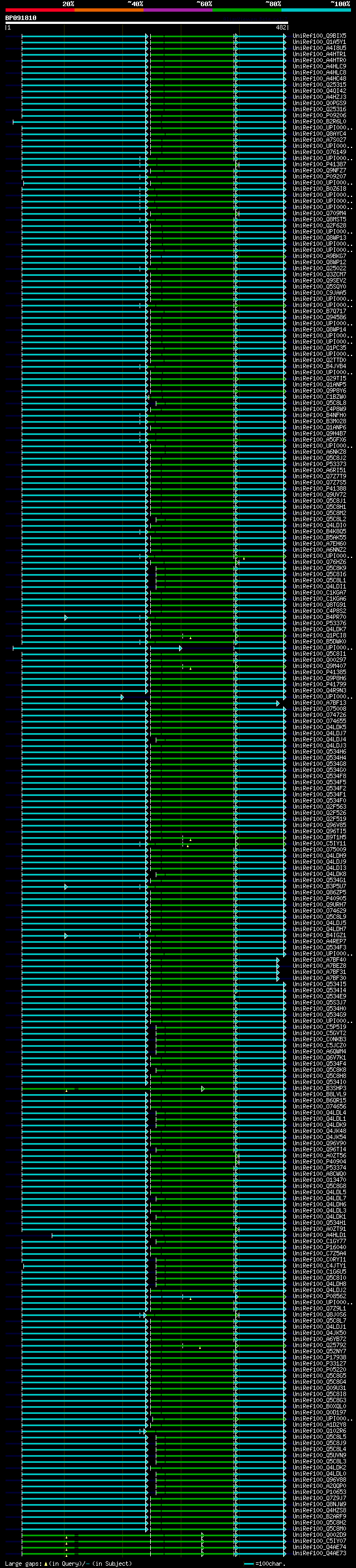This screenshot has width=356, height=1568.
Task: Click hit label UniRef100_B4K8Q5
Action: (319, 531)
